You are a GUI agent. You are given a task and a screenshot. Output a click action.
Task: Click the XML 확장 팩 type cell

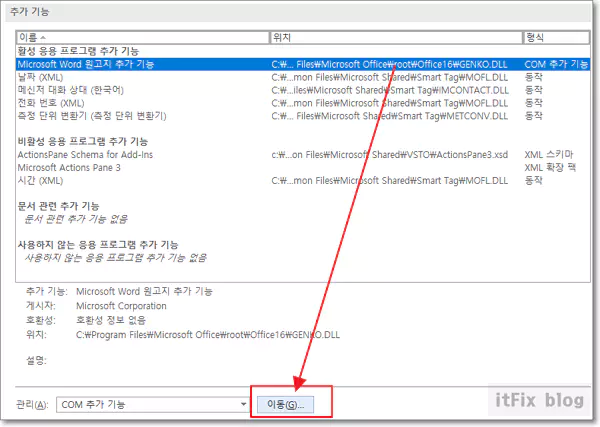point(550,168)
